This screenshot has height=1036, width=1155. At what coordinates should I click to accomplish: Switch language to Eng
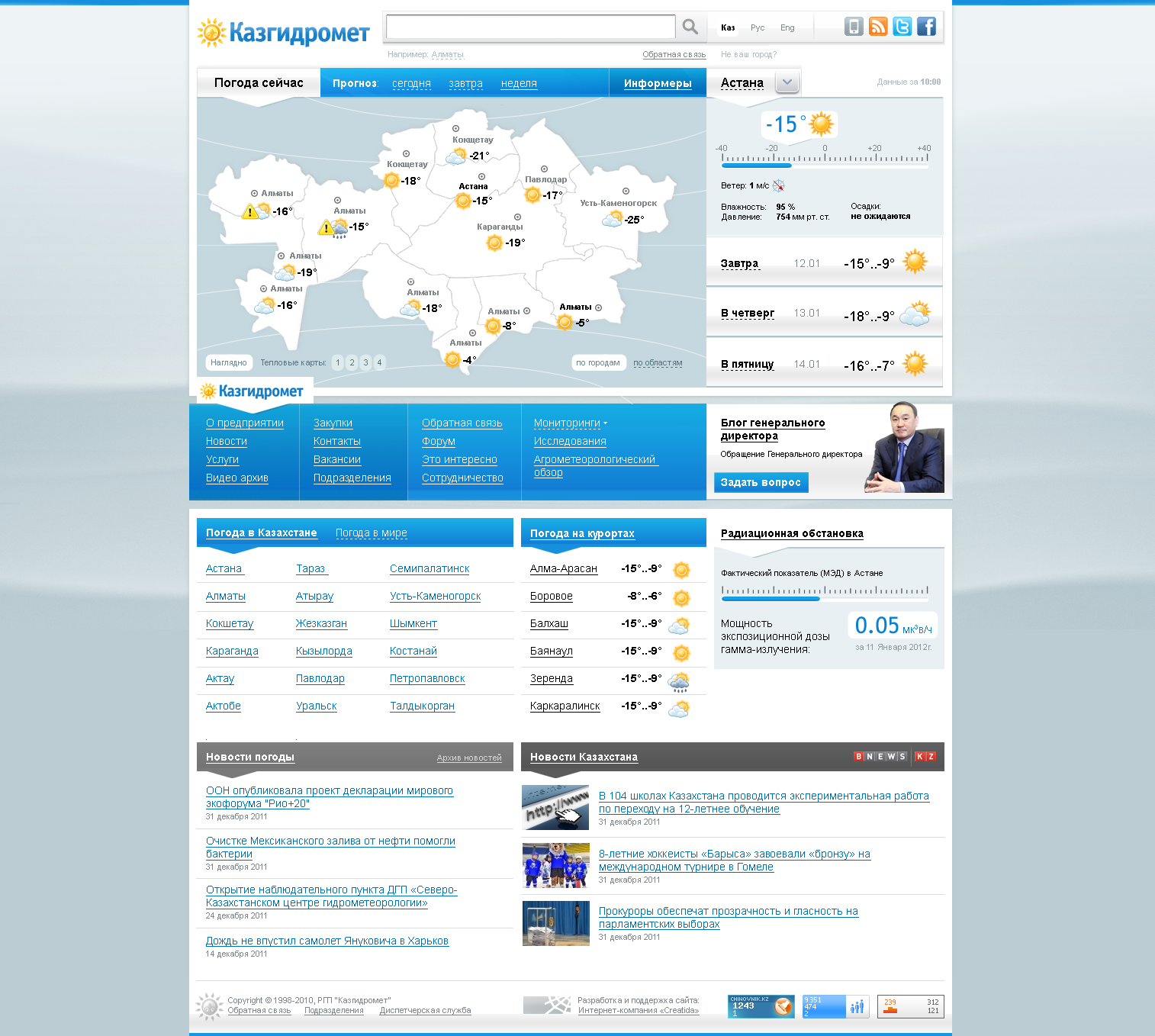tap(787, 27)
